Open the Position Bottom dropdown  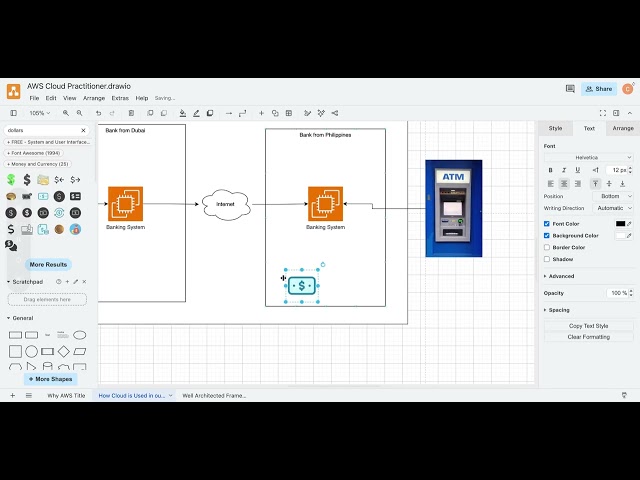pyautogui.click(x=613, y=196)
